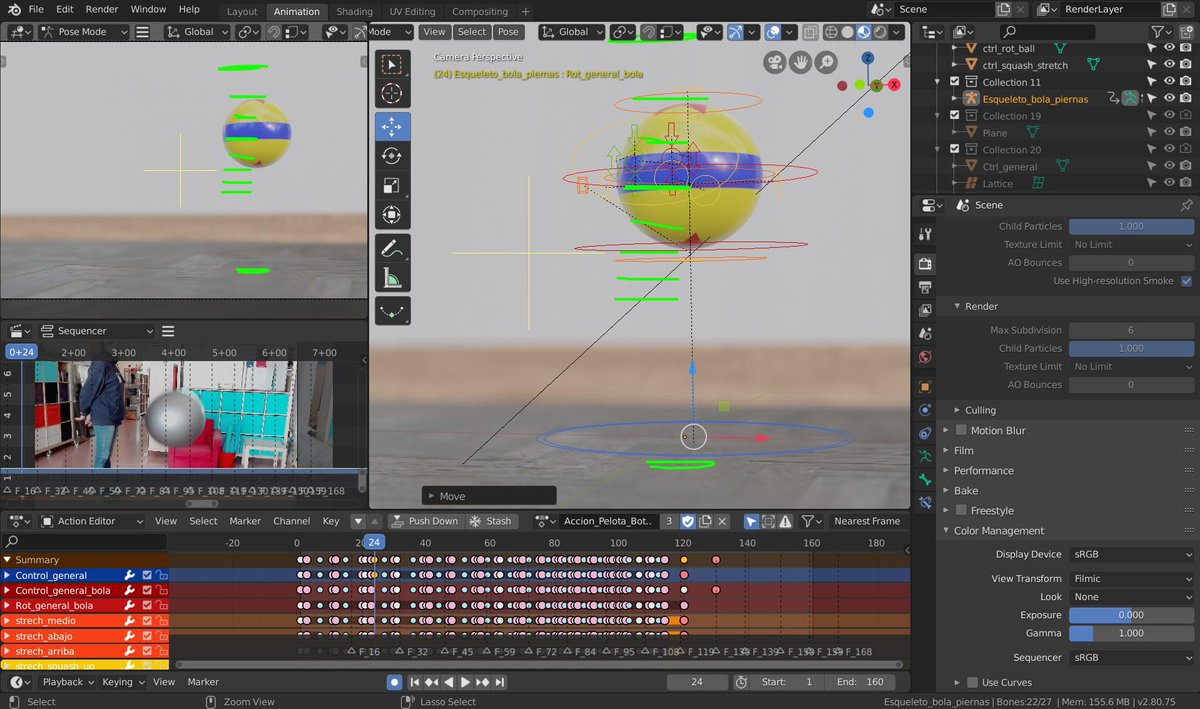Select wireframe viewport shading

(831, 32)
